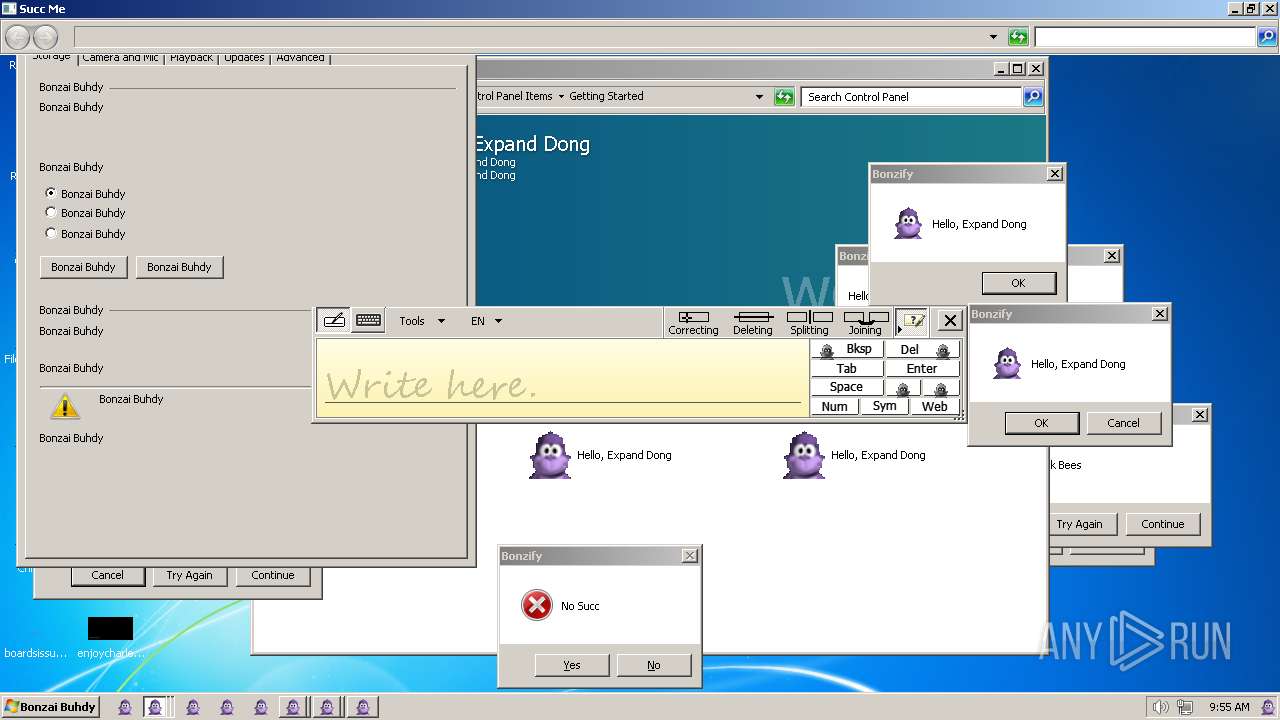Image resolution: width=1280 pixels, height=720 pixels.
Task: Click Cancel beside Try Again at bottom left
Action: [108, 575]
